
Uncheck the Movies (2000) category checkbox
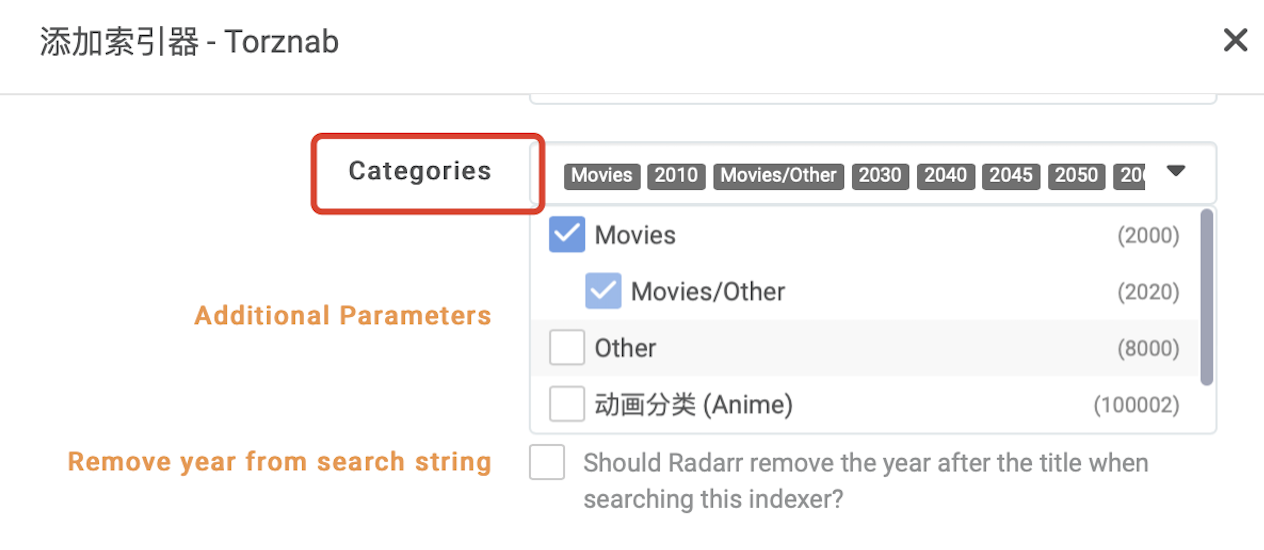tap(567, 235)
